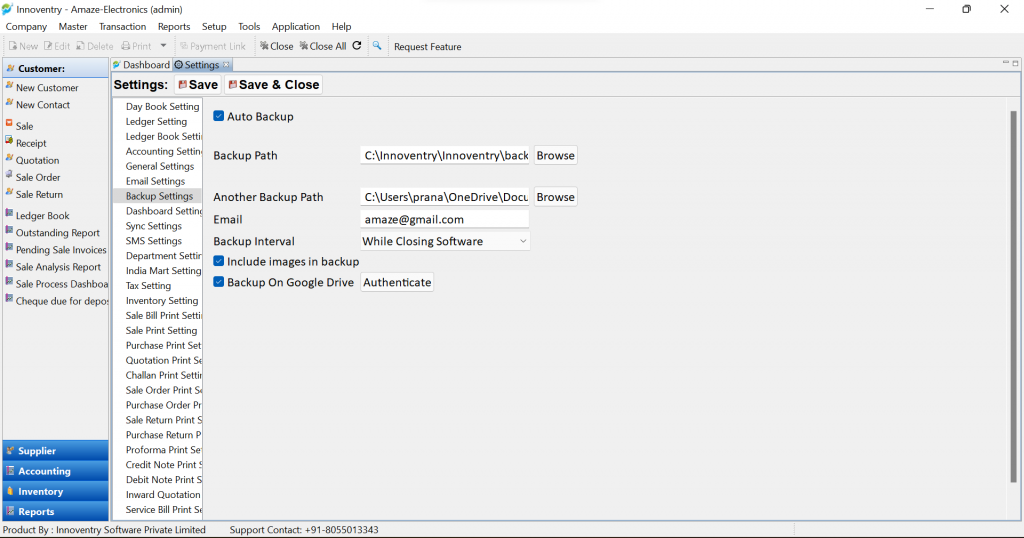Toggle Include images in backup checkbox
This screenshot has width=1024, height=538.
[x=219, y=261]
